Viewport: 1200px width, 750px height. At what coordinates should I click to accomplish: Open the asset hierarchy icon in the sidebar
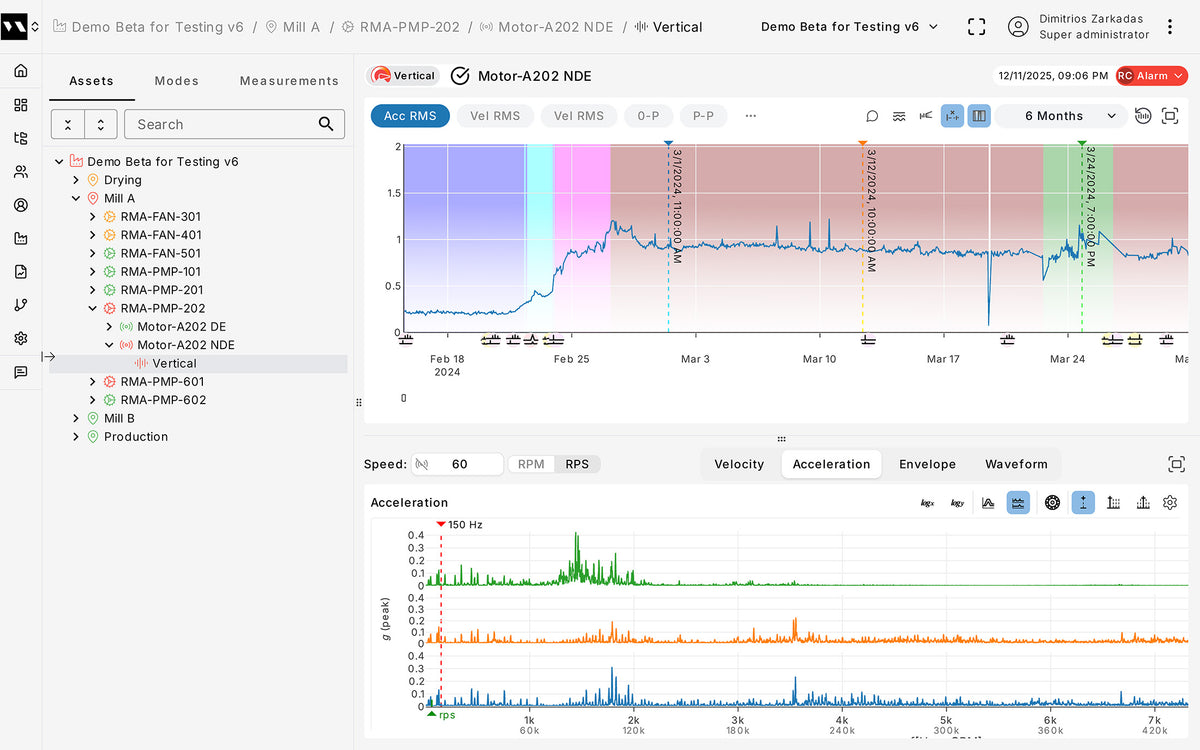coord(21,138)
